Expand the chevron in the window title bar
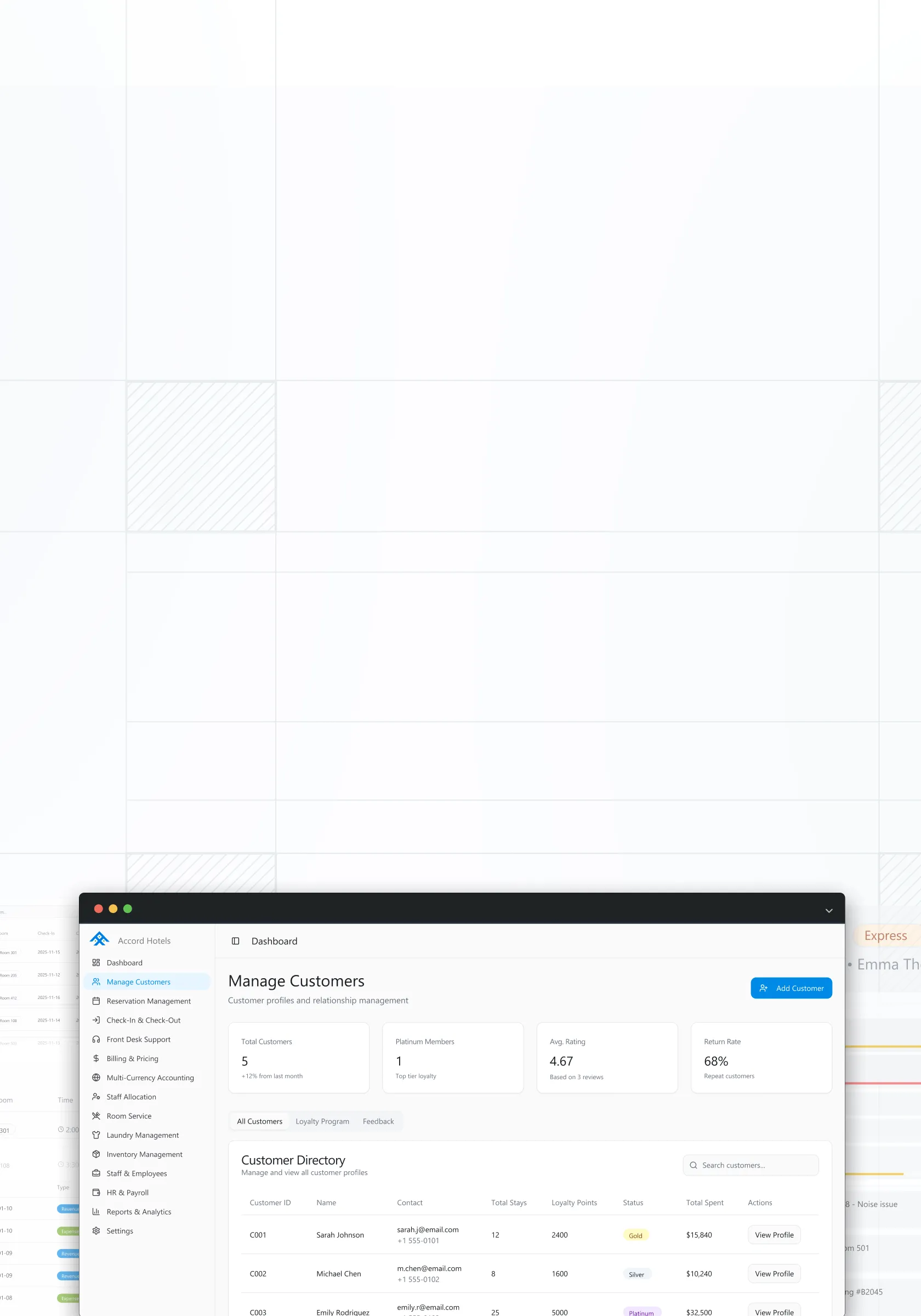The width and height of the screenshot is (921, 1316). point(828,911)
